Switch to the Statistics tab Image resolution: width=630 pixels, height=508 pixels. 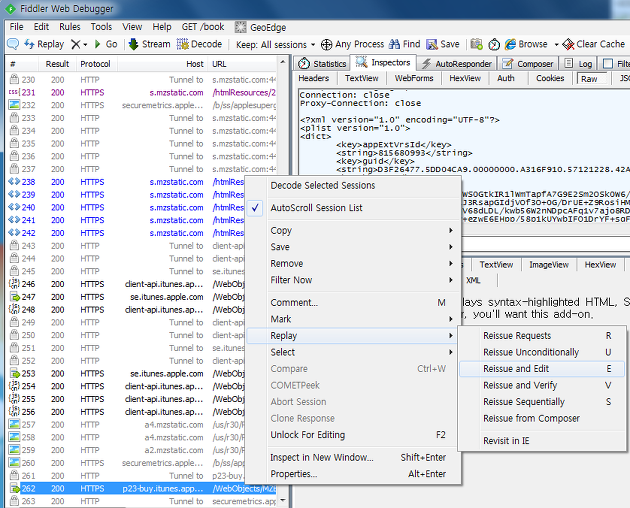[322, 64]
